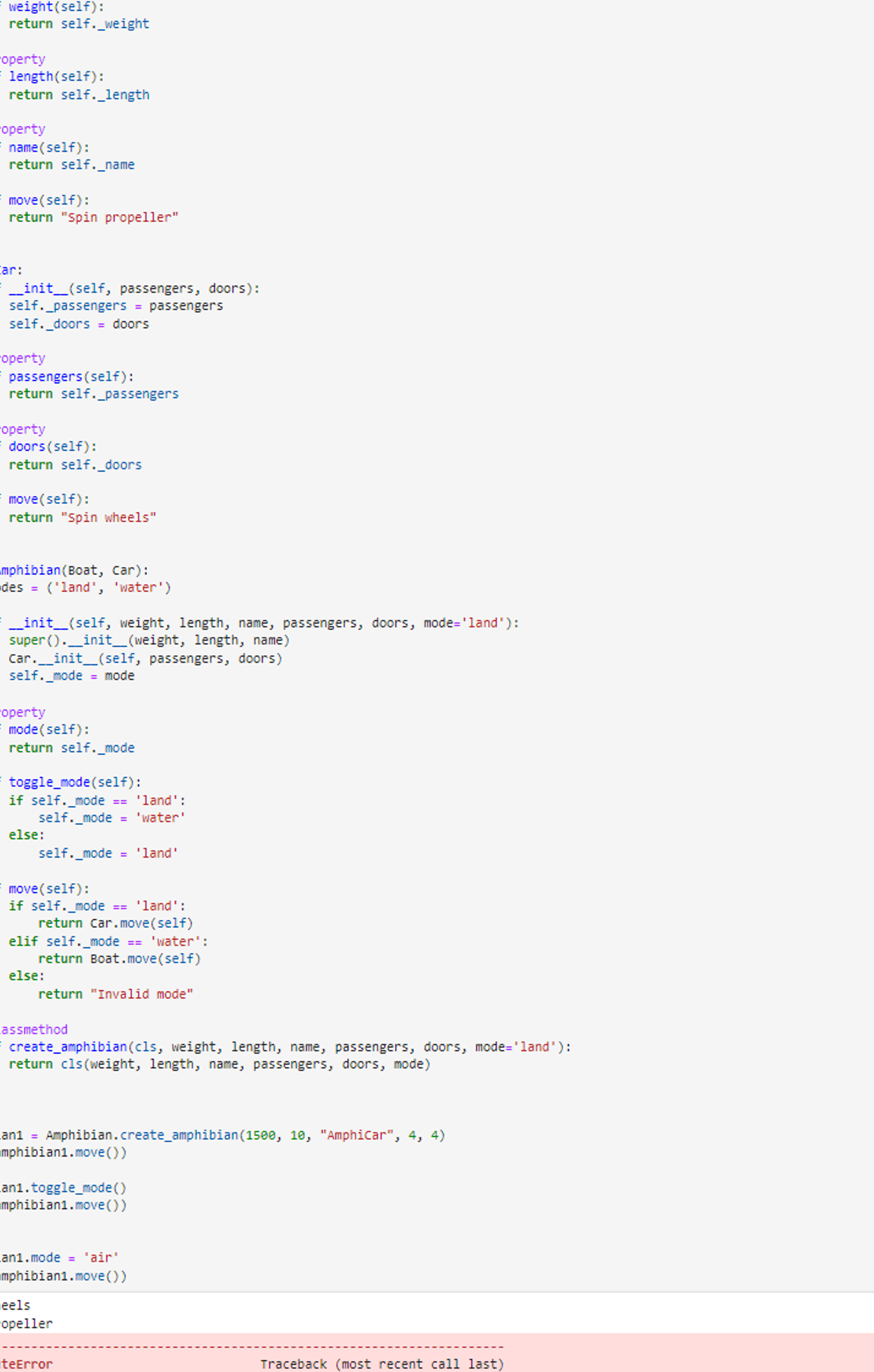Click the 'air' mode assignment line
This screenshot has height=1372, width=874.
pyautogui.click(x=60, y=1257)
